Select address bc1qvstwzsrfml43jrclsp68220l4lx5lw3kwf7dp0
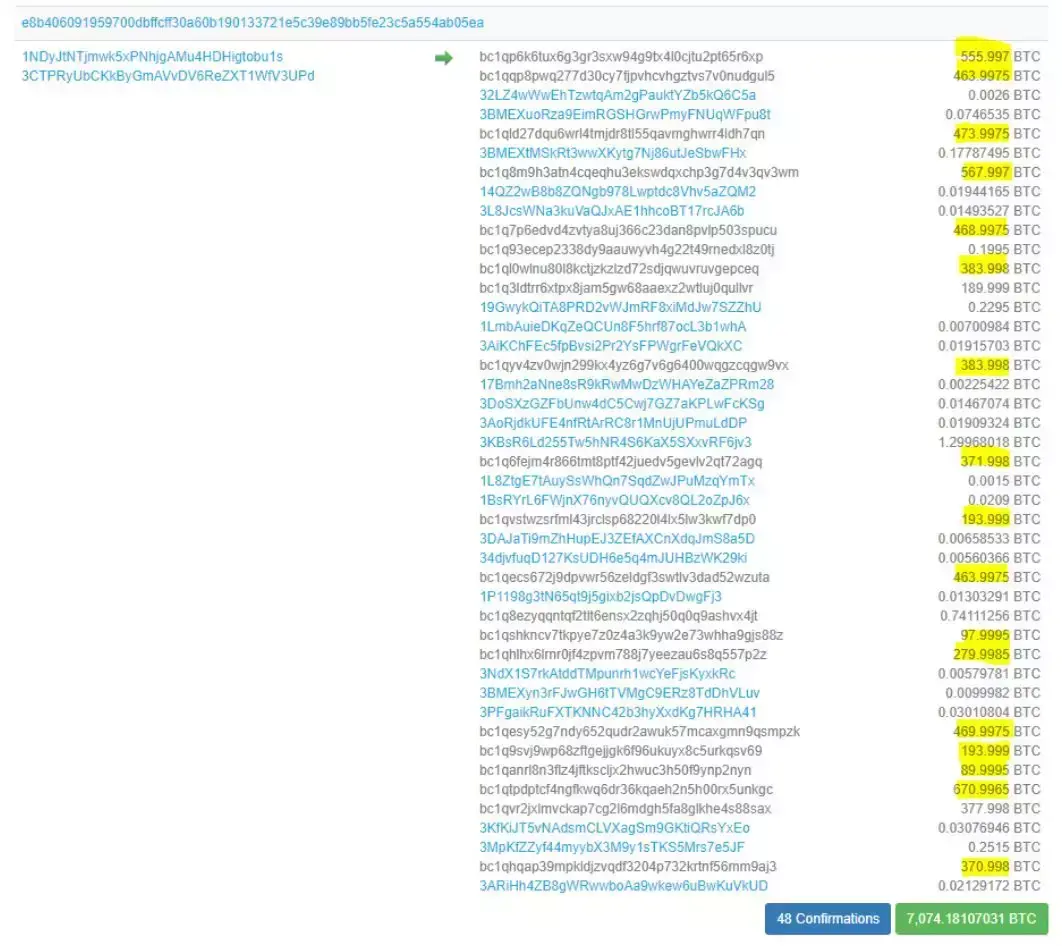This screenshot has height=946, width=1062. click(617, 519)
